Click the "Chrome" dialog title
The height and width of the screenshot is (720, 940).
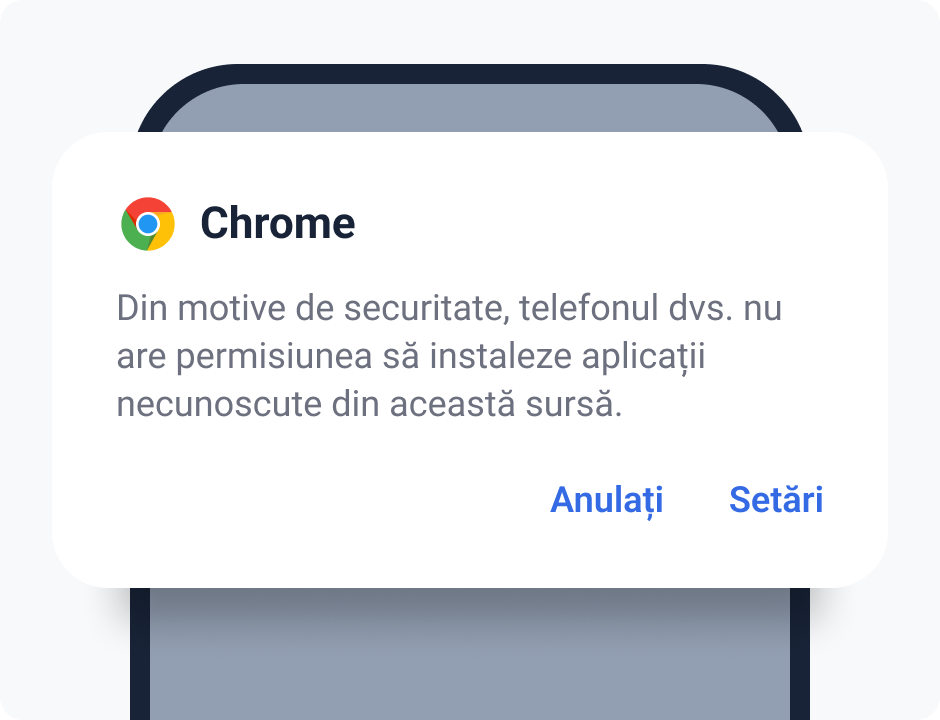(x=277, y=223)
